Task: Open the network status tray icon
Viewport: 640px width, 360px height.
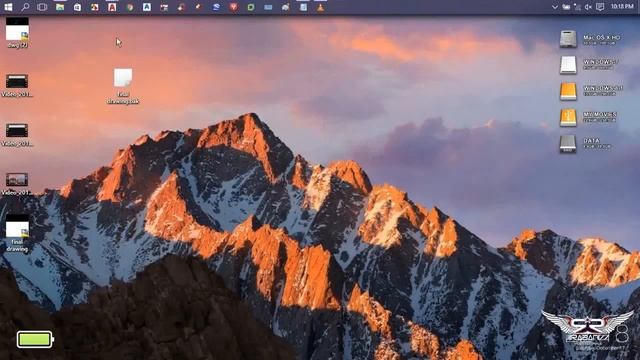Action: click(x=577, y=7)
